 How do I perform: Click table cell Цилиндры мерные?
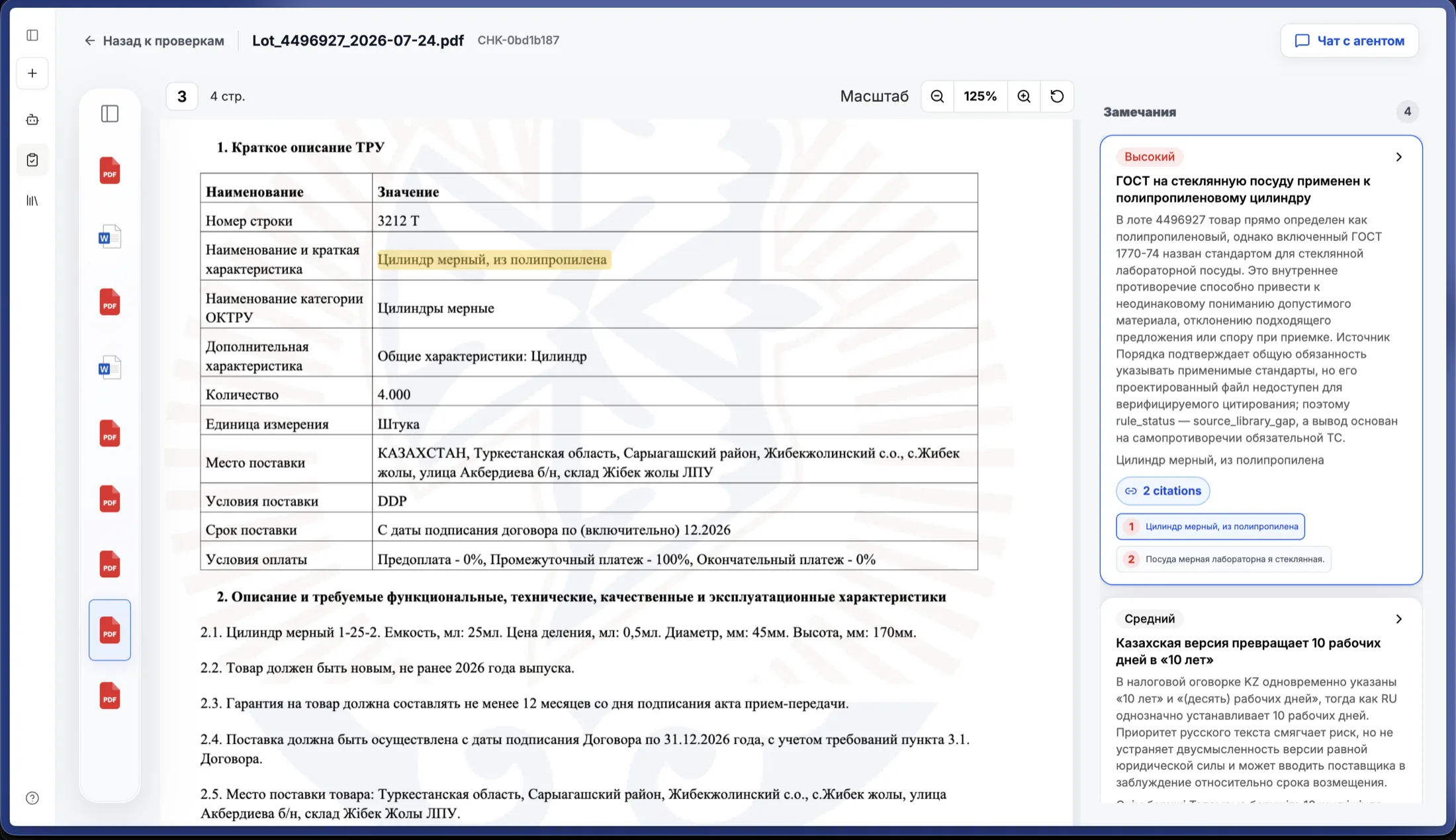pos(436,308)
